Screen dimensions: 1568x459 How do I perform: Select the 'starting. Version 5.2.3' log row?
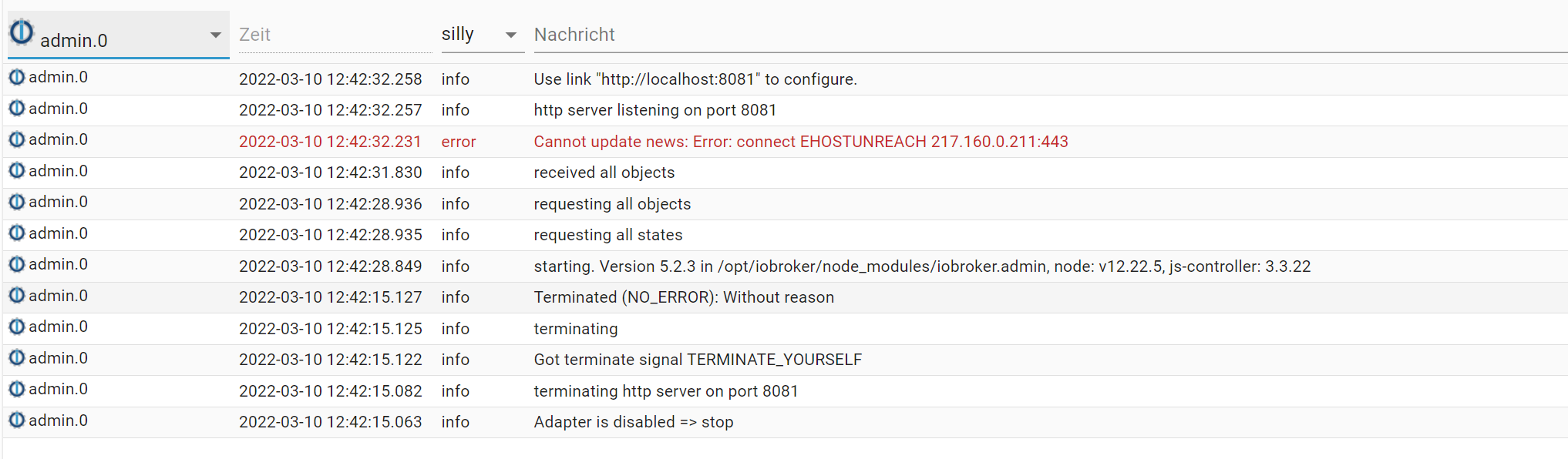point(921,266)
